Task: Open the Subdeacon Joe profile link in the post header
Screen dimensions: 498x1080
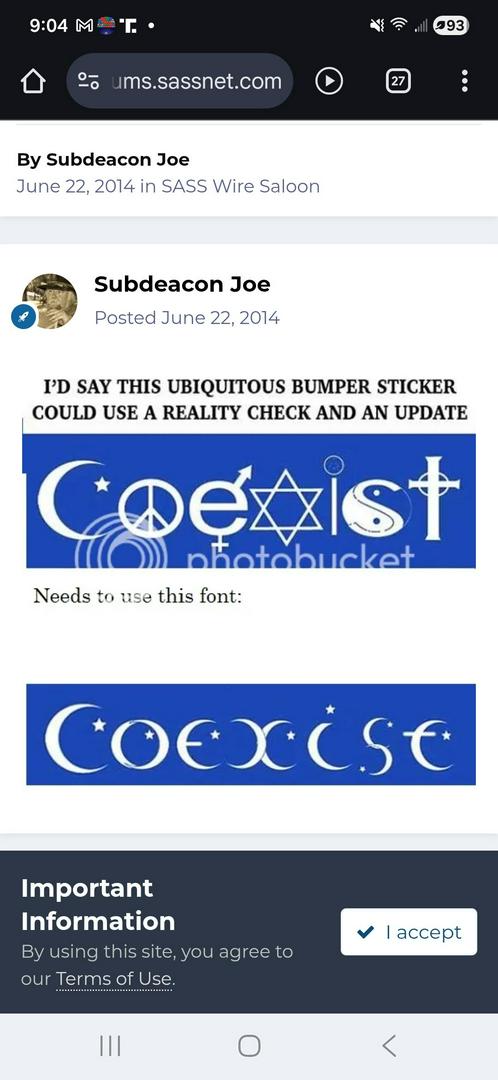Action: click(182, 284)
